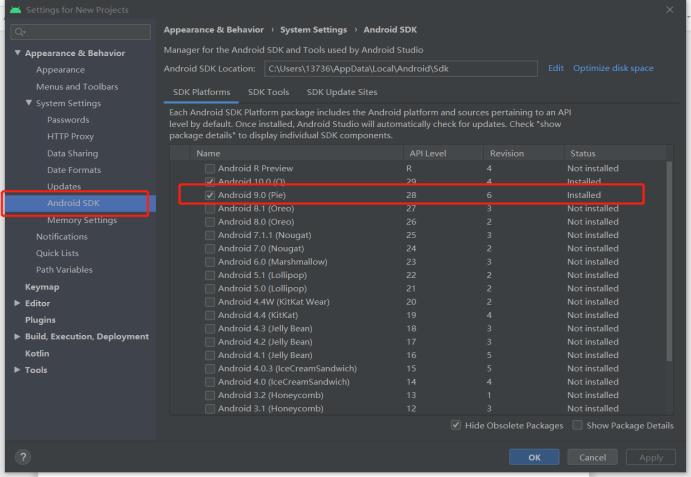The height and width of the screenshot is (477, 691).
Task: Check the Android R Preview checkbox
Action: pyautogui.click(x=210, y=168)
